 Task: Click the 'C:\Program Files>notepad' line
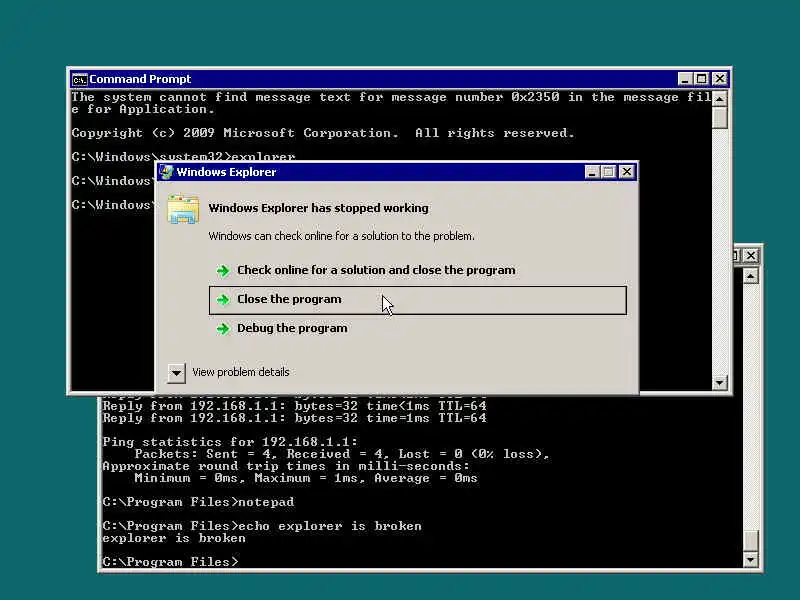click(198, 502)
